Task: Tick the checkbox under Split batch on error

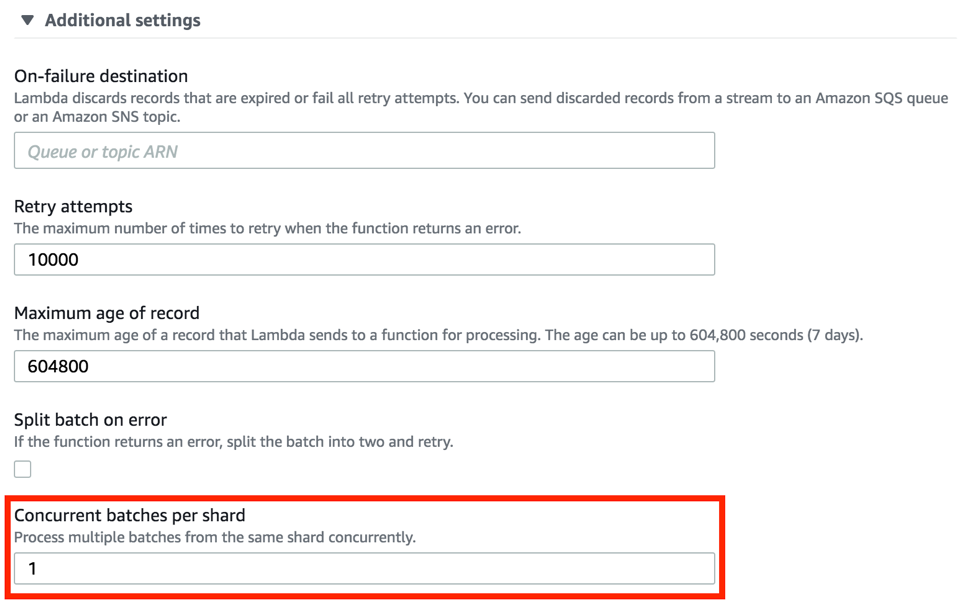Action: 22,468
